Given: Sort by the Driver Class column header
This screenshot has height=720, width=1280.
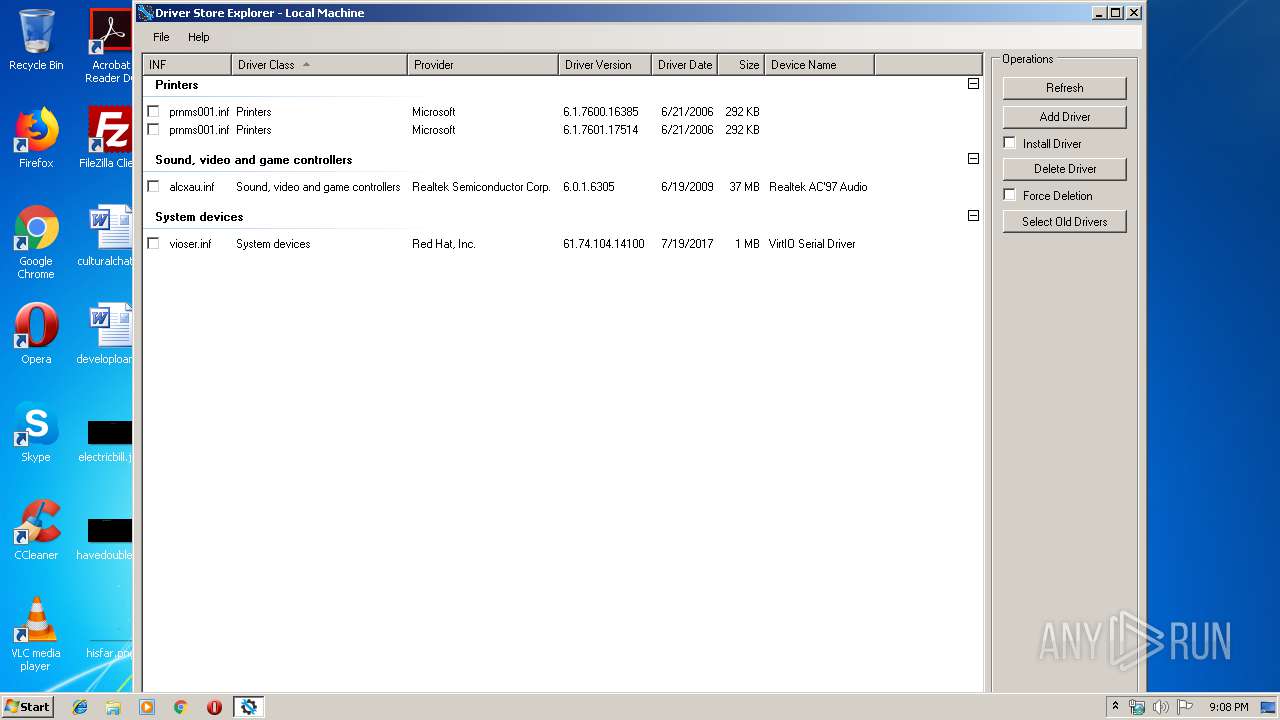Looking at the screenshot, I should click(x=319, y=64).
